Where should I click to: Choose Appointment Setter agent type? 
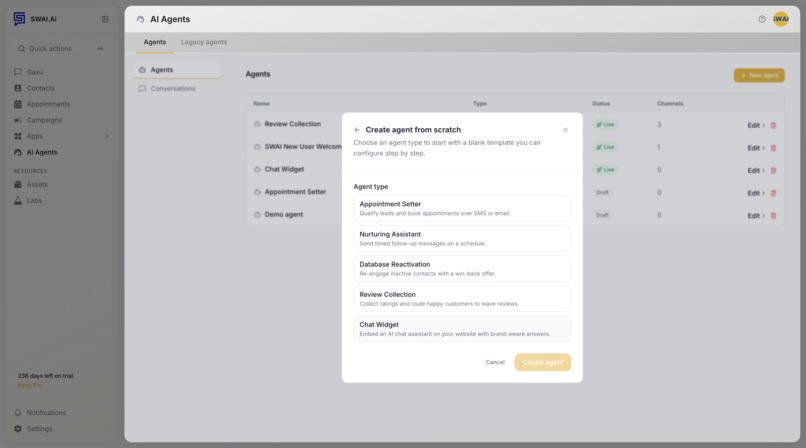(462, 208)
